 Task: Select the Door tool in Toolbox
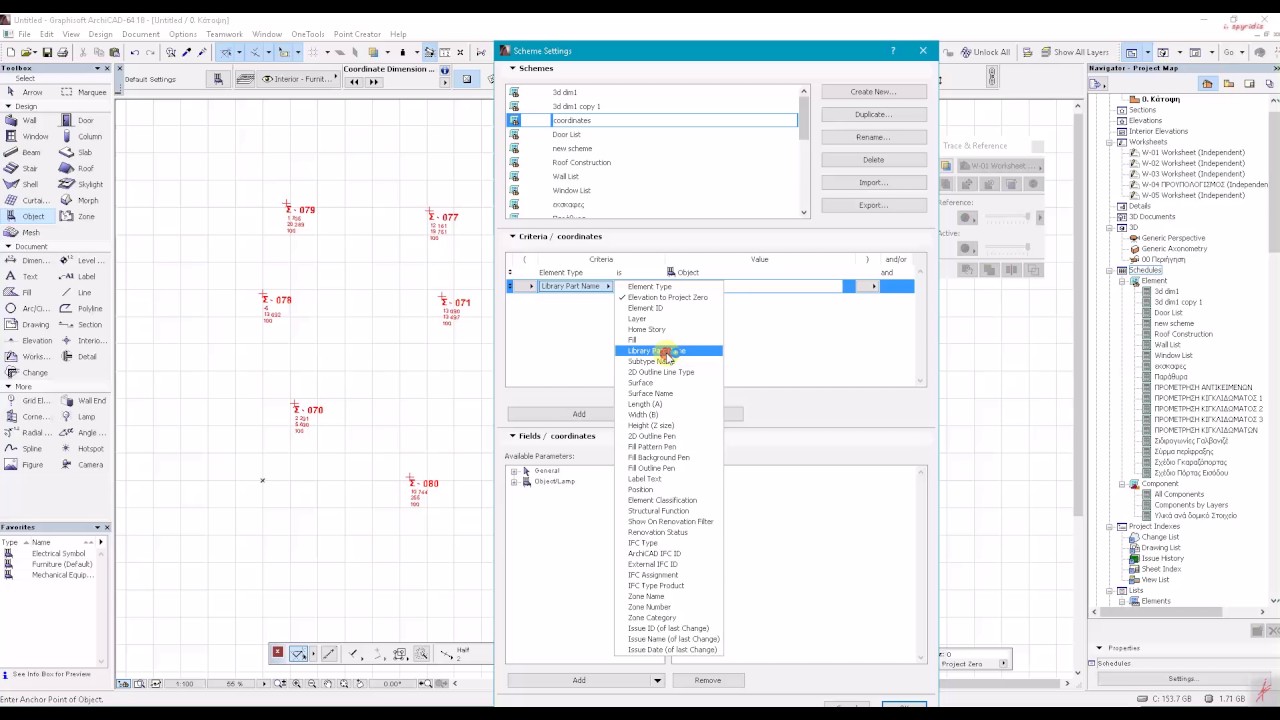[x=78, y=120]
